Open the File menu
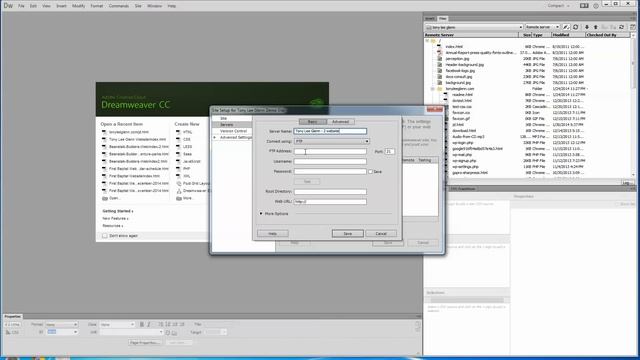640x360 pixels. tap(21, 6)
